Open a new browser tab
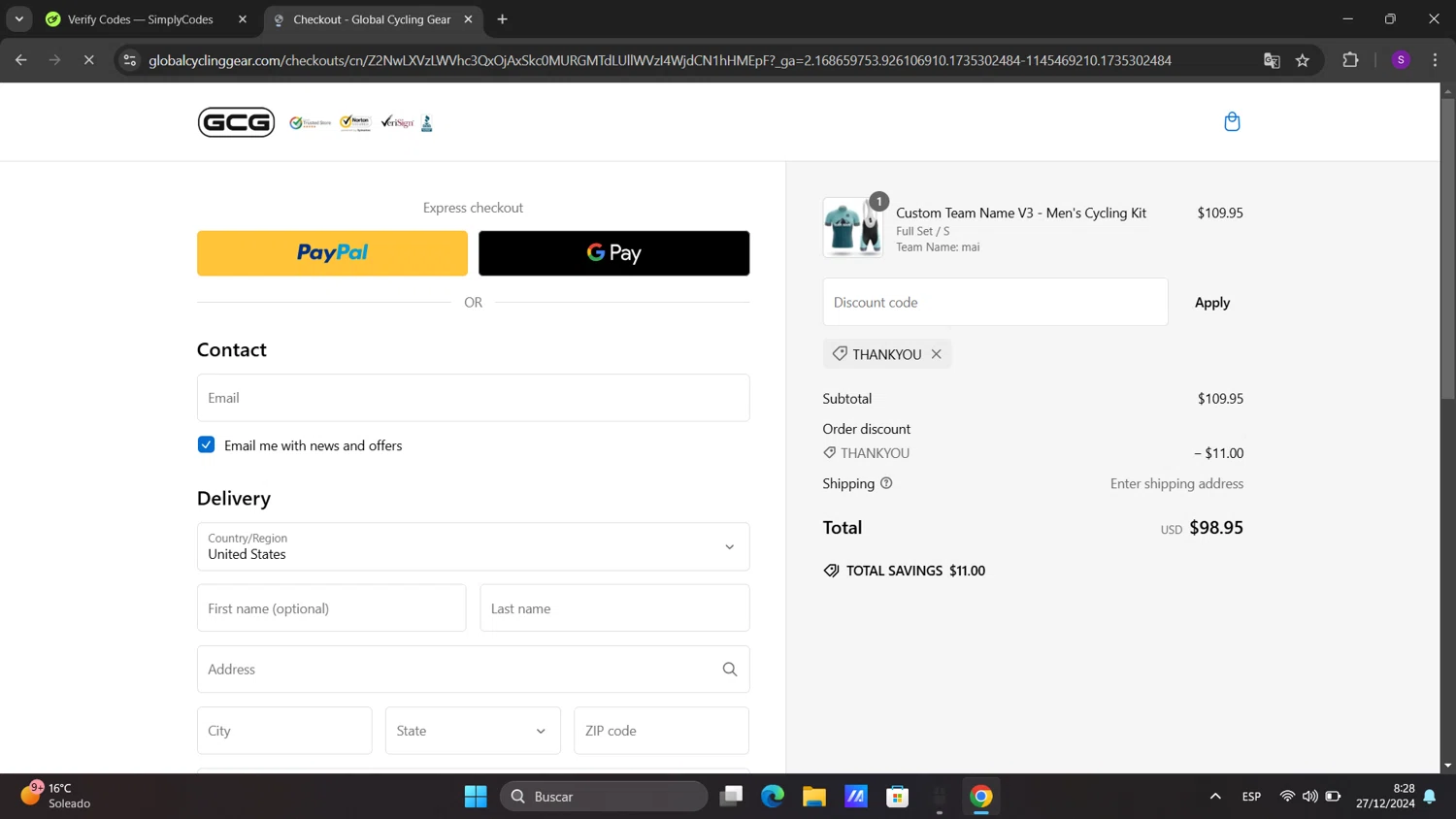Viewport: 1456px width, 819px height. 502,19
